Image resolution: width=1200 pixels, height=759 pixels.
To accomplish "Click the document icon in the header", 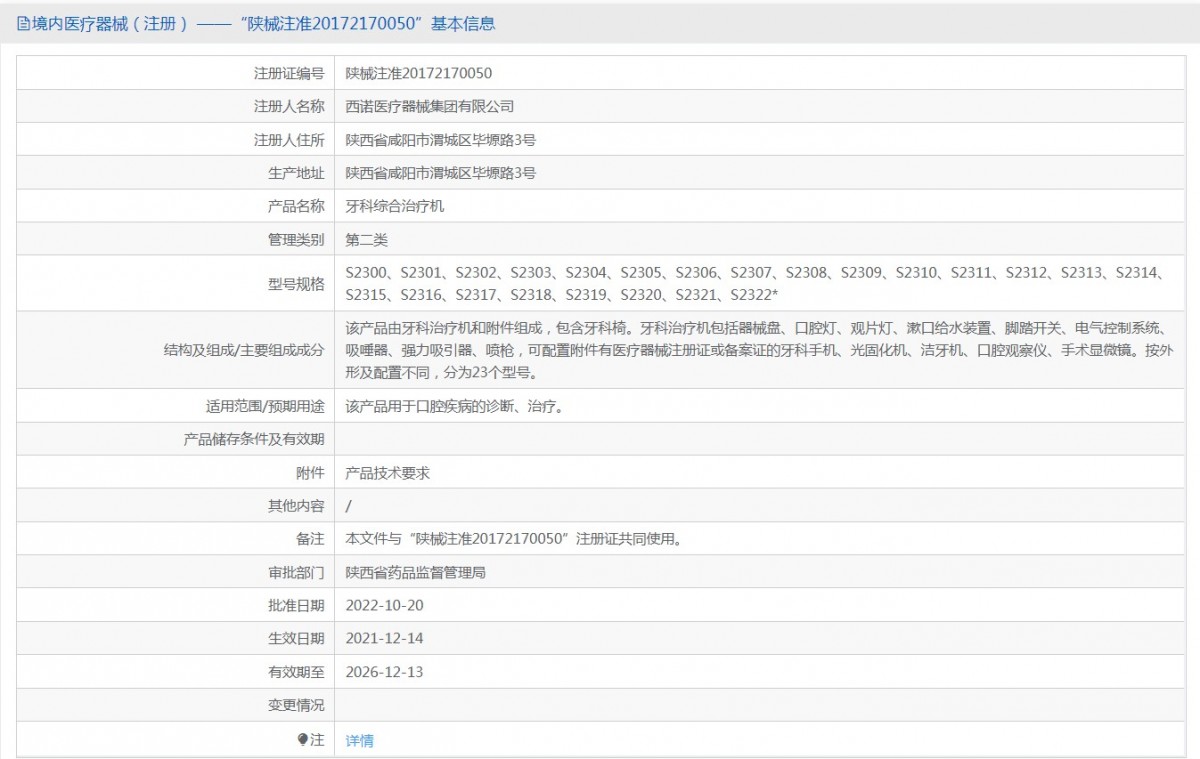I will [x=23, y=23].
